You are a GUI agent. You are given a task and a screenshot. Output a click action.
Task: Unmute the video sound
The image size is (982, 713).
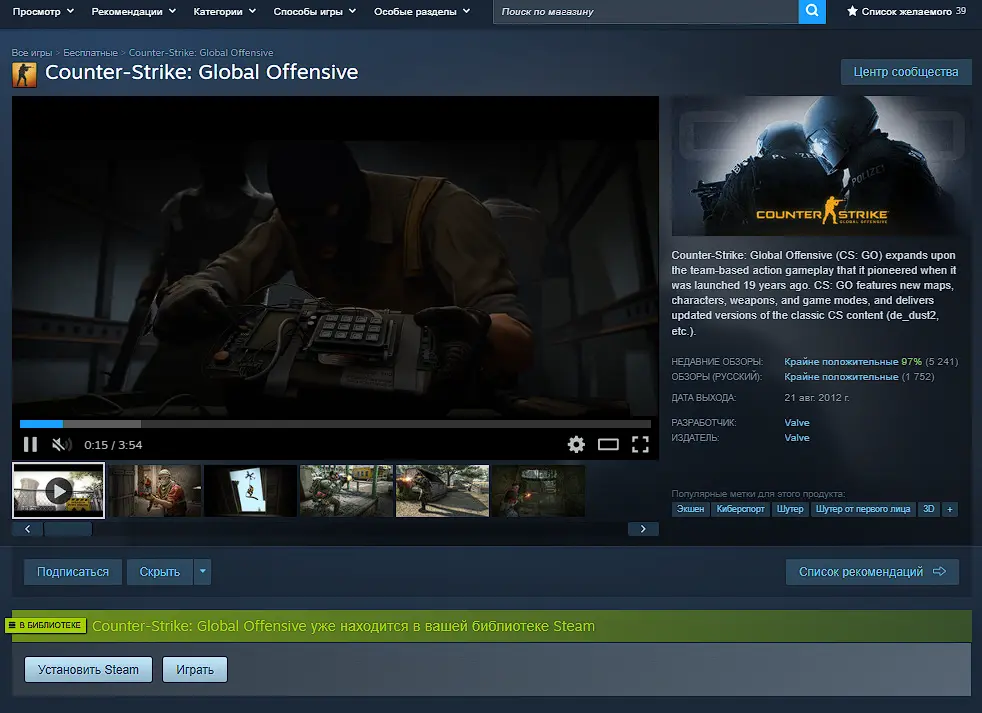(62, 444)
